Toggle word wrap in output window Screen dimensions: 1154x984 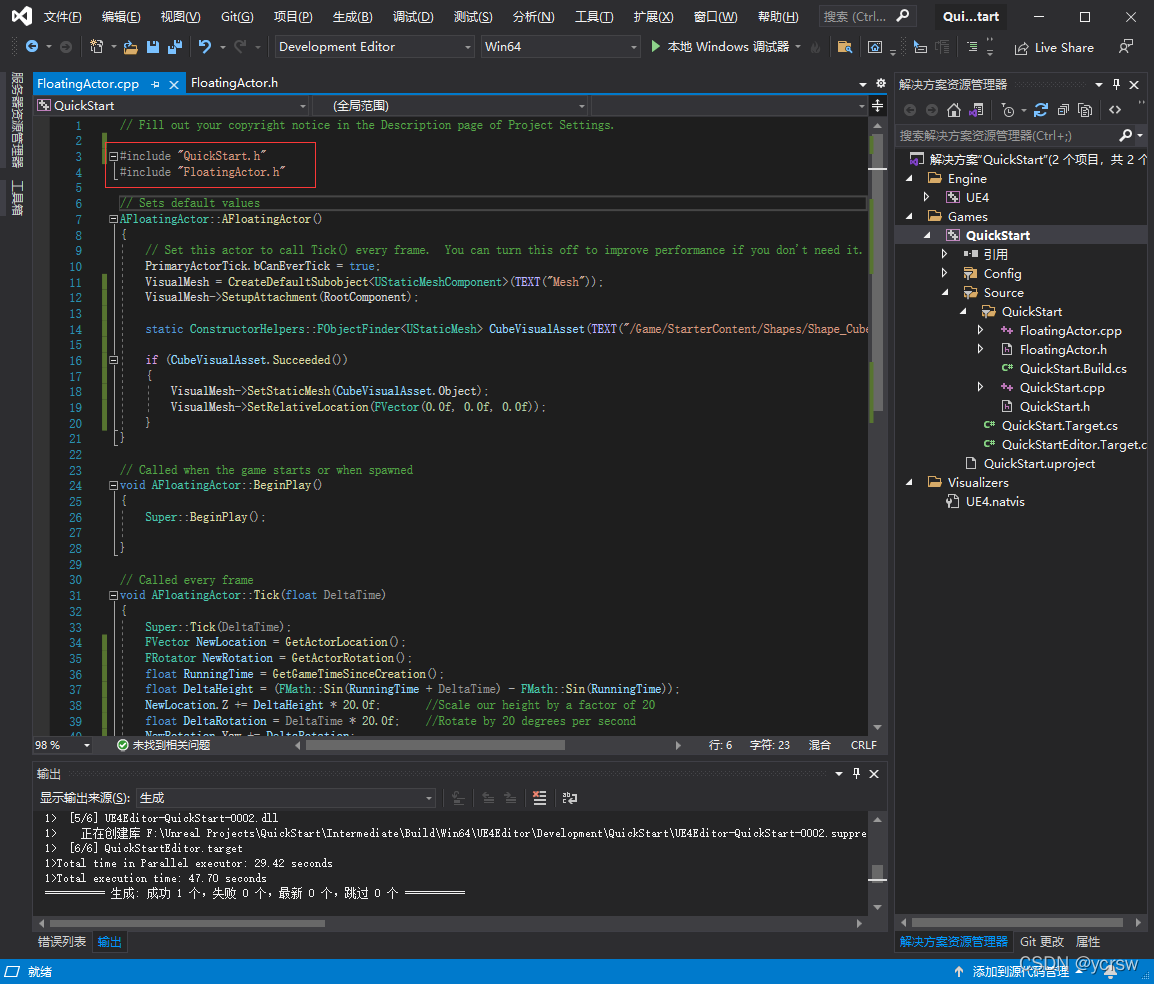click(x=570, y=798)
